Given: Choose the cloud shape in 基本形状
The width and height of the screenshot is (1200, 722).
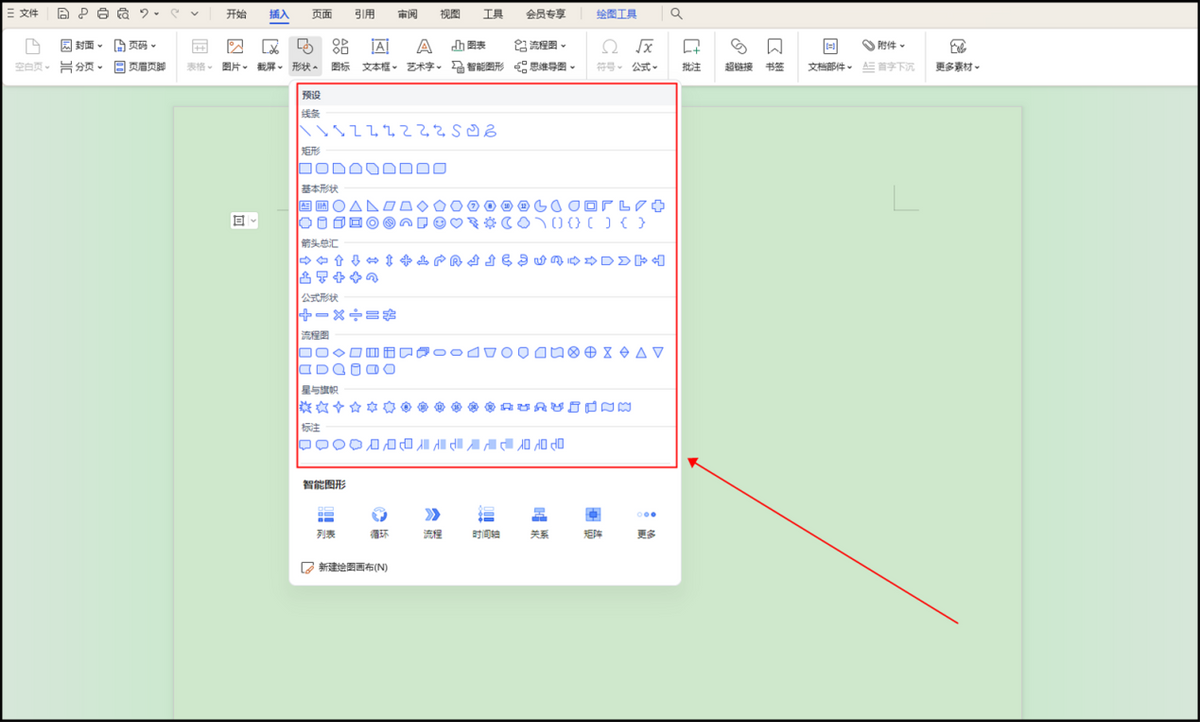Looking at the screenshot, I should click(x=523, y=223).
